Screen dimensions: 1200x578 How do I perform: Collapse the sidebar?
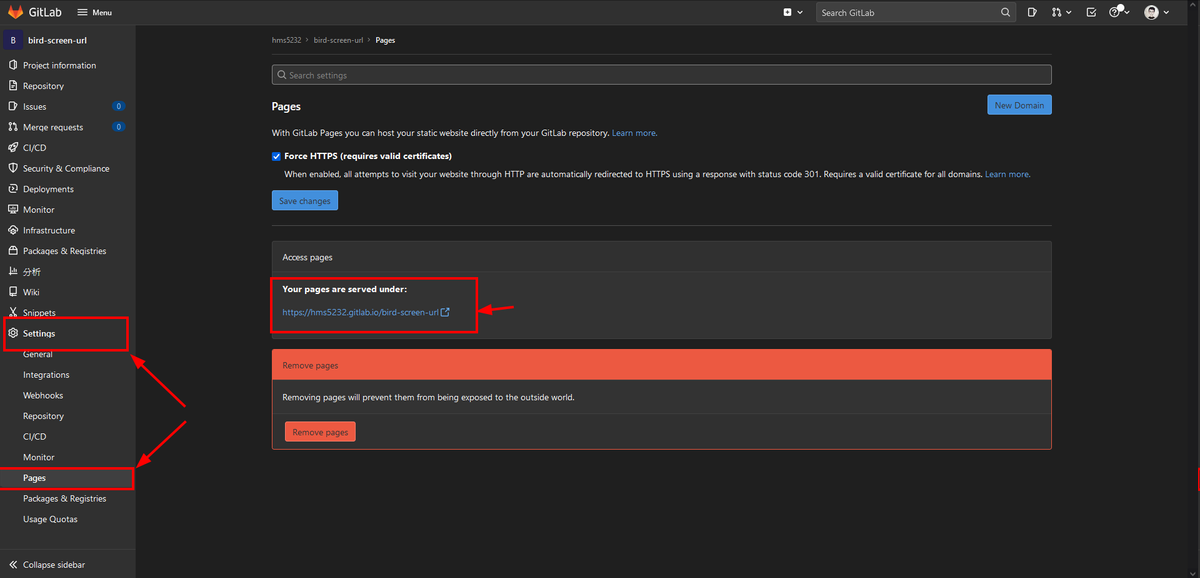click(54, 565)
